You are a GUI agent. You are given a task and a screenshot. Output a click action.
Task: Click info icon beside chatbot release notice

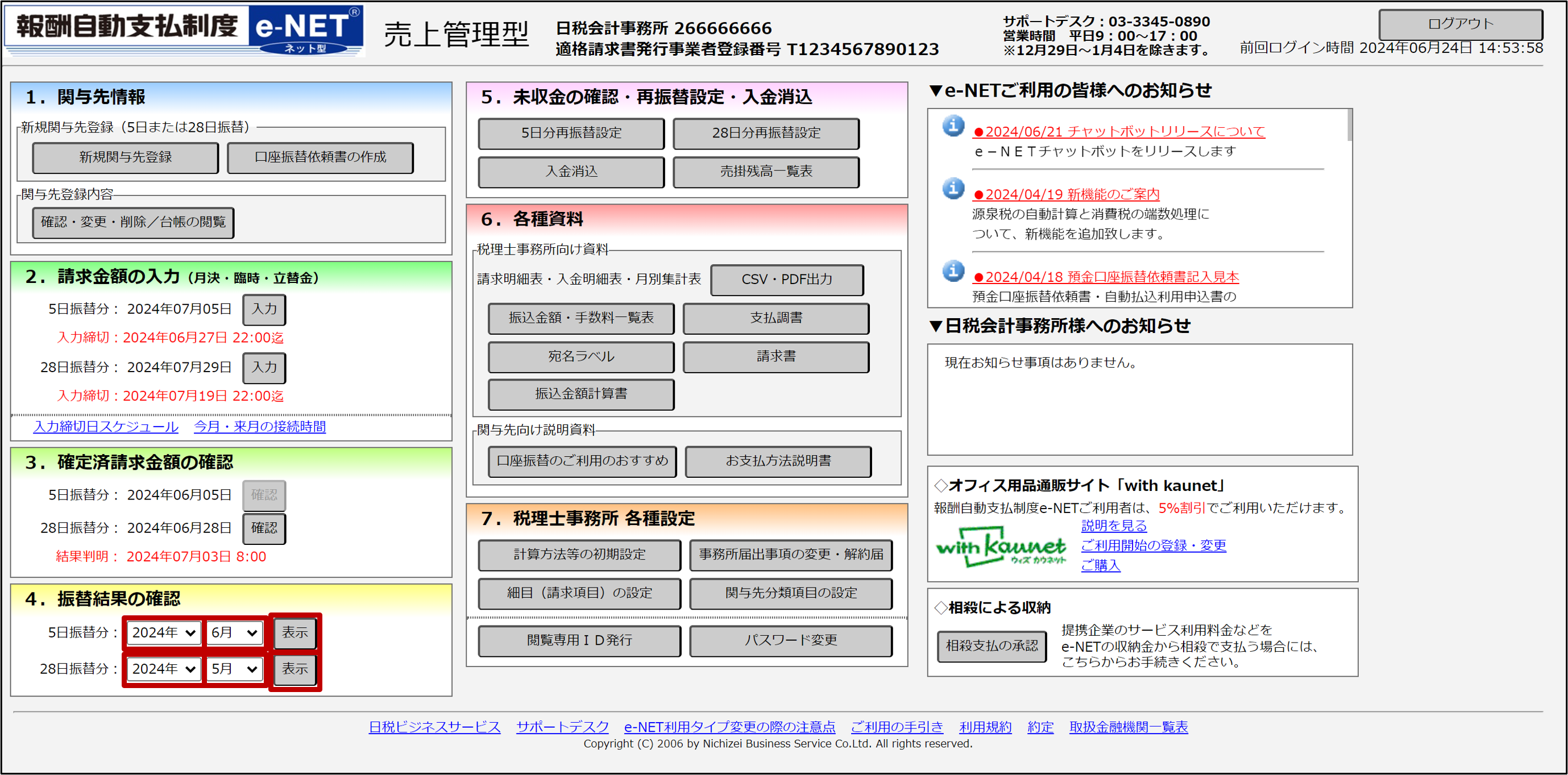[953, 126]
